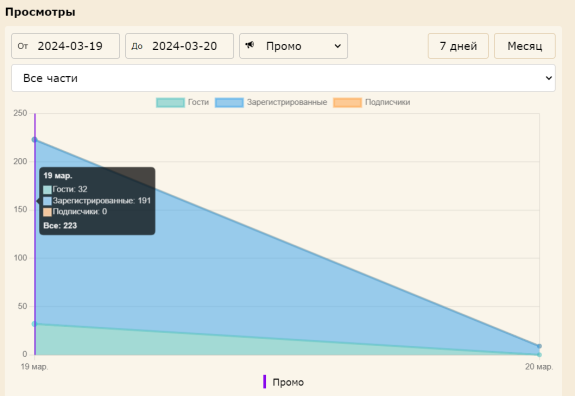Click the blue Зарегистрированные legend color box

coord(229,103)
